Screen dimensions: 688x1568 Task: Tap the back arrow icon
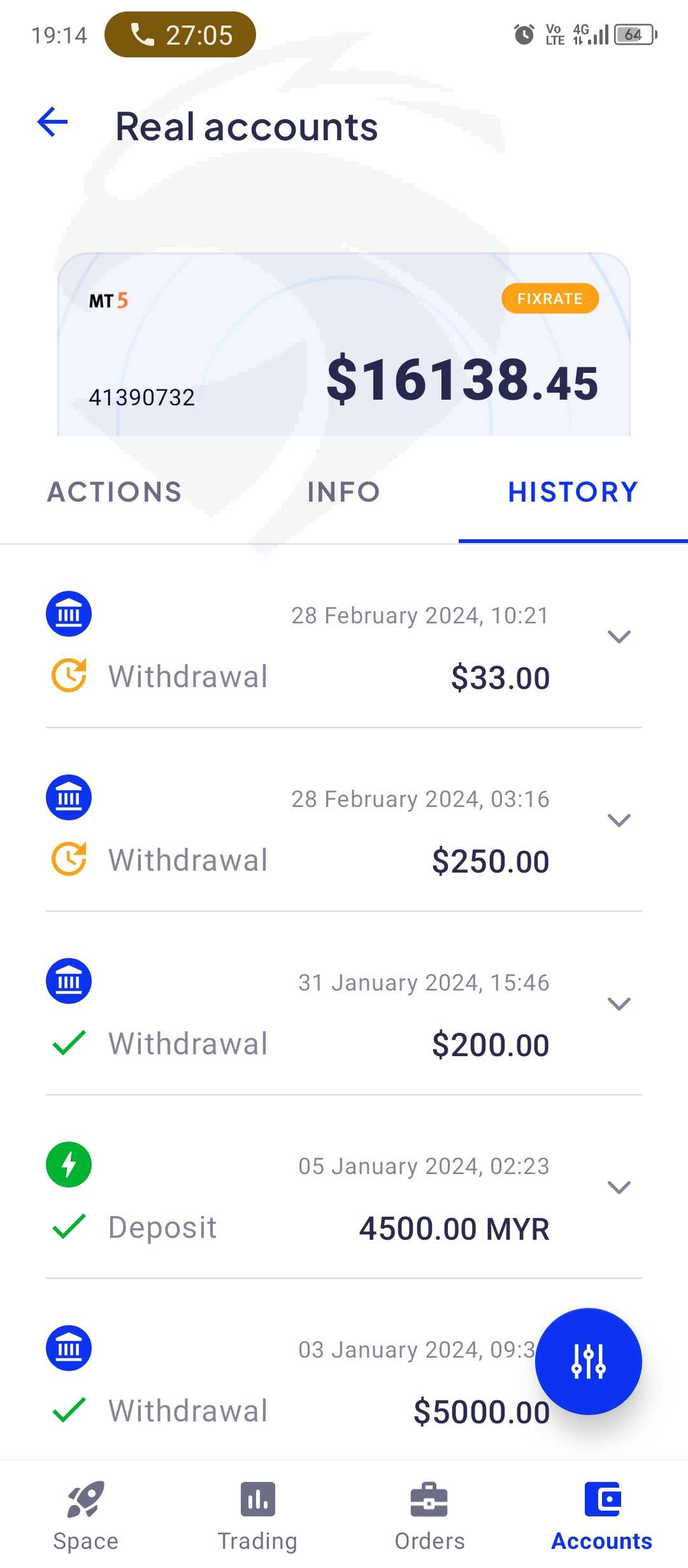click(x=53, y=122)
